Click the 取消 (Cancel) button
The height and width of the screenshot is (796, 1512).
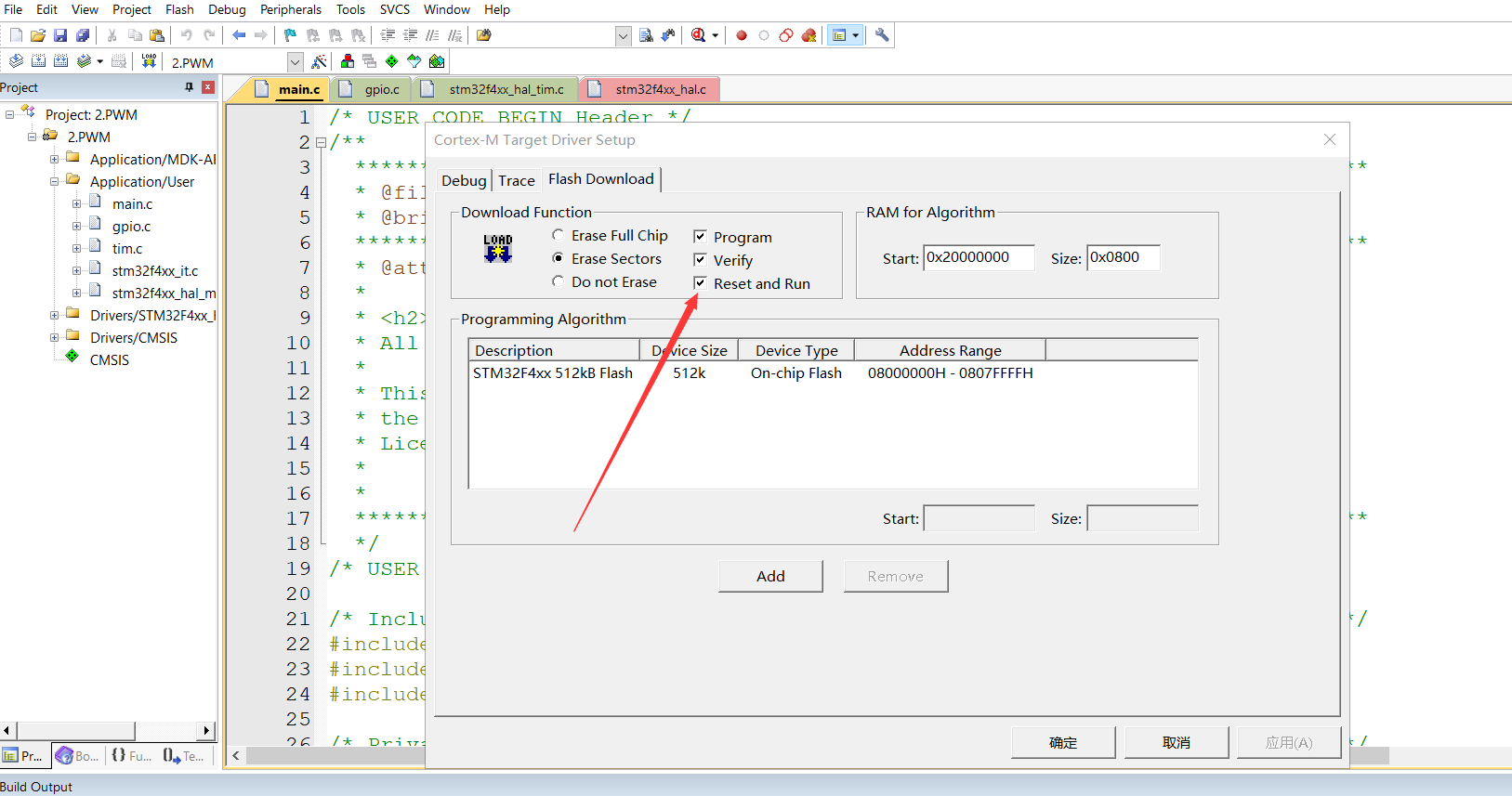click(1177, 742)
